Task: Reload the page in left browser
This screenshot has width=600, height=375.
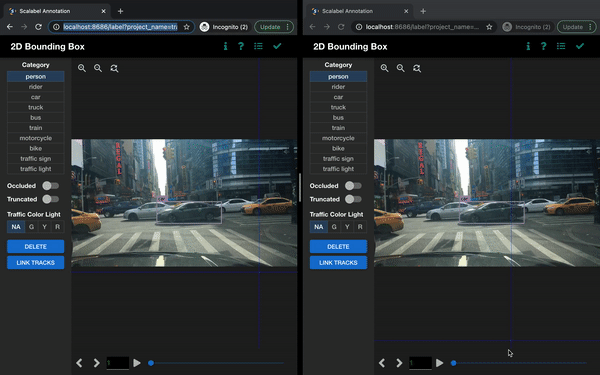Action: [38, 27]
